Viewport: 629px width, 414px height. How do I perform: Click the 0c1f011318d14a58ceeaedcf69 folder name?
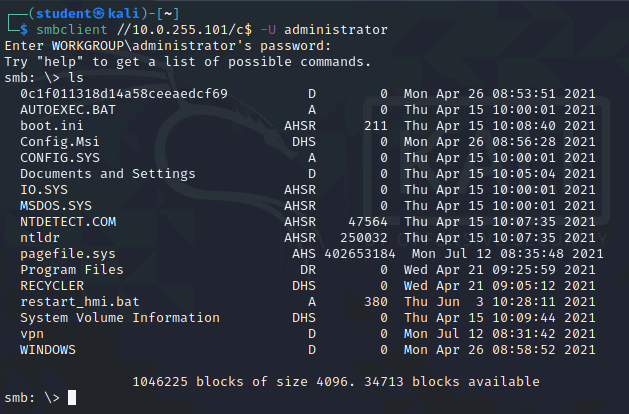coord(124,94)
